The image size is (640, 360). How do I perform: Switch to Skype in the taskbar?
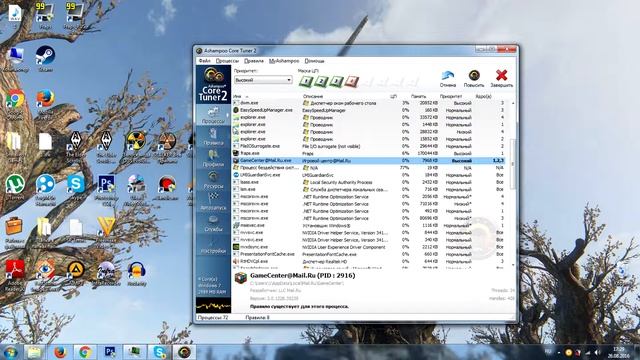(159, 352)
